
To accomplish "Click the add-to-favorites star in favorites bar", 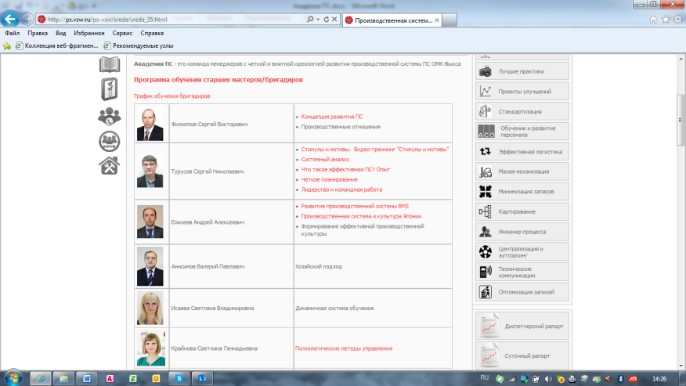I will (x=7, y=46).
